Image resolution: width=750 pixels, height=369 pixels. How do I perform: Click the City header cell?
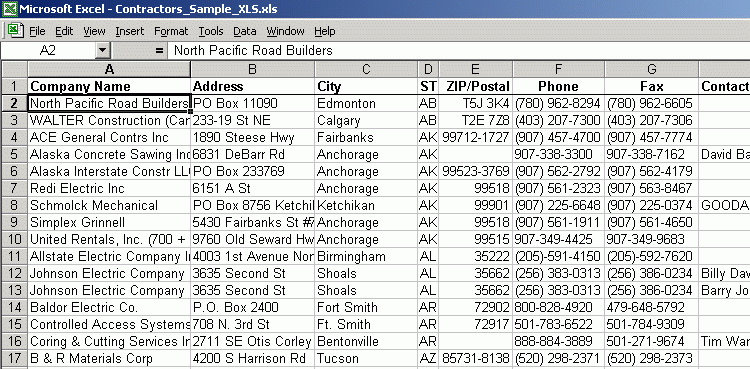(x=366, y=86)
